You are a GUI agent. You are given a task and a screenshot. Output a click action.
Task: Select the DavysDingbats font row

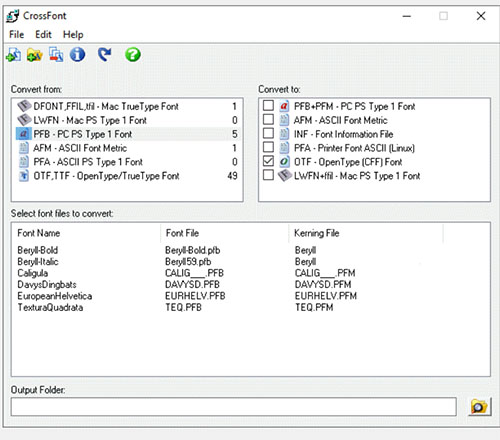[47, 284]
